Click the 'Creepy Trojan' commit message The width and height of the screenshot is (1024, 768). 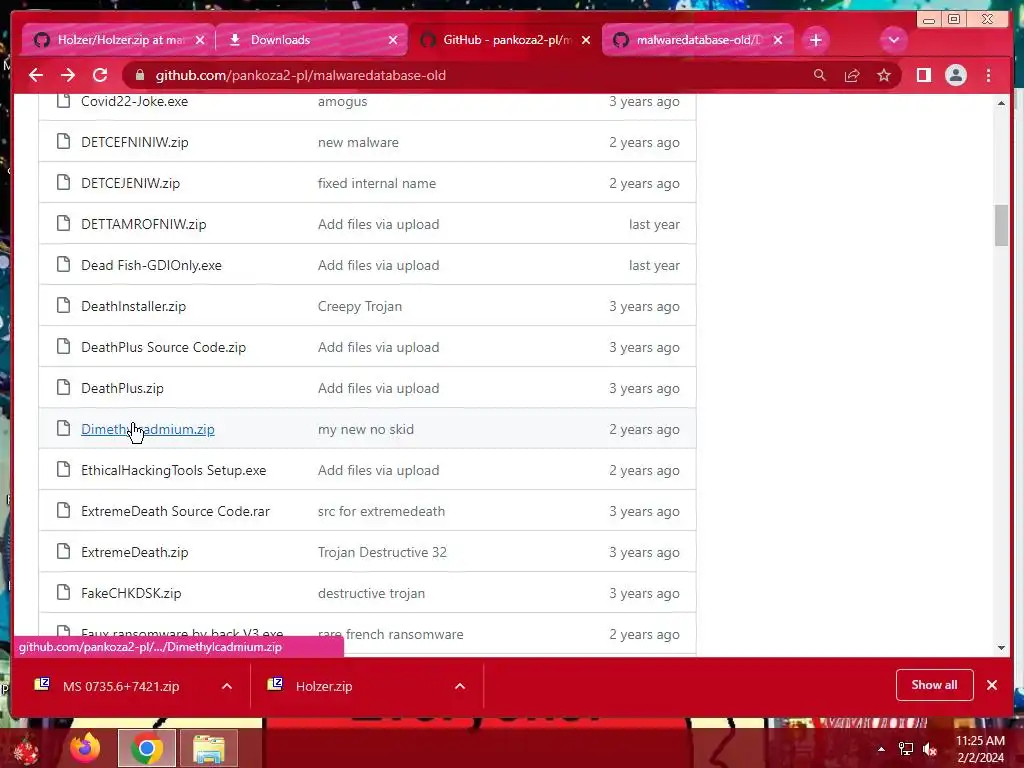360,306
